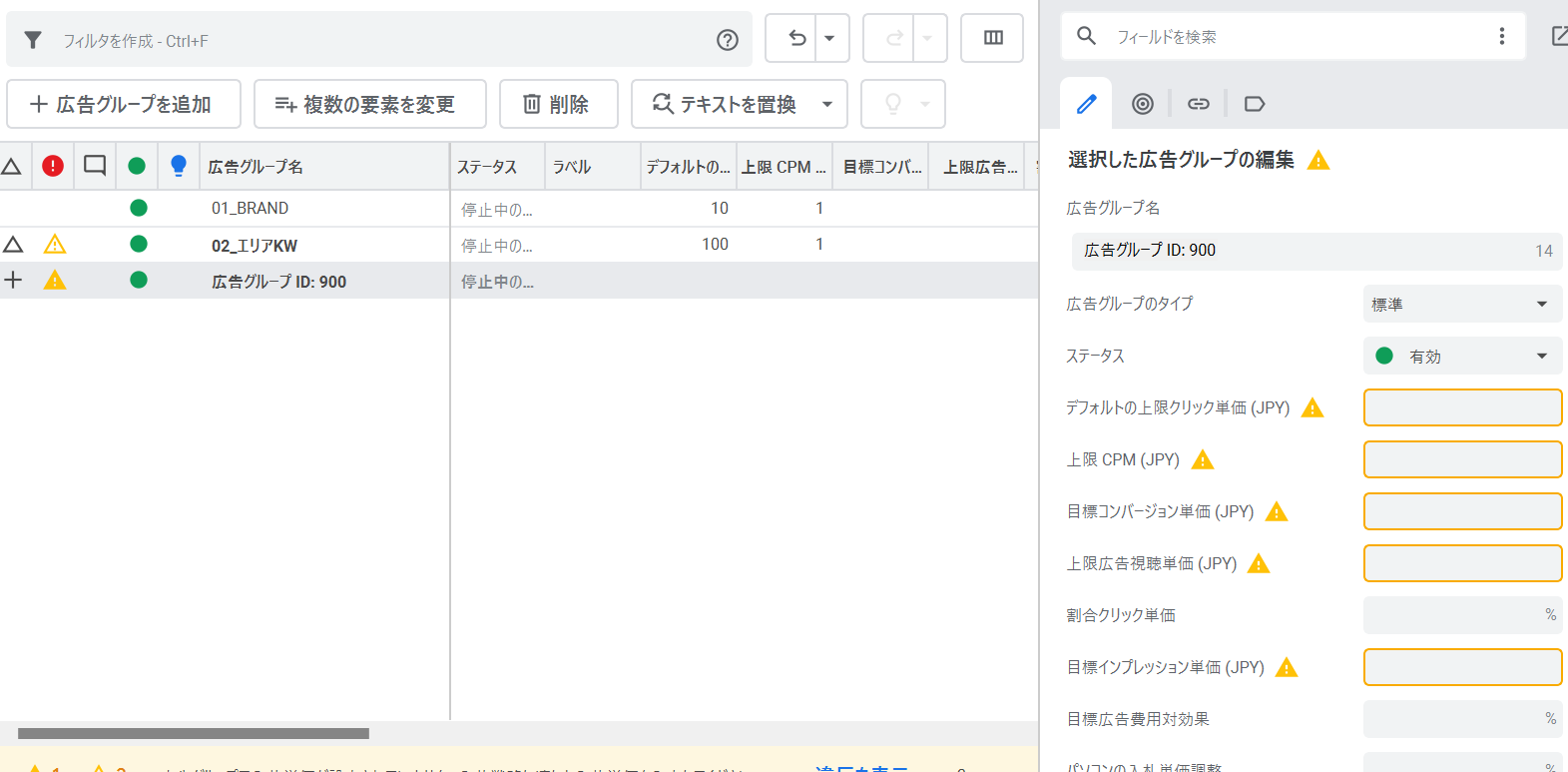Sort by the comment column header icon

(95, 166)
